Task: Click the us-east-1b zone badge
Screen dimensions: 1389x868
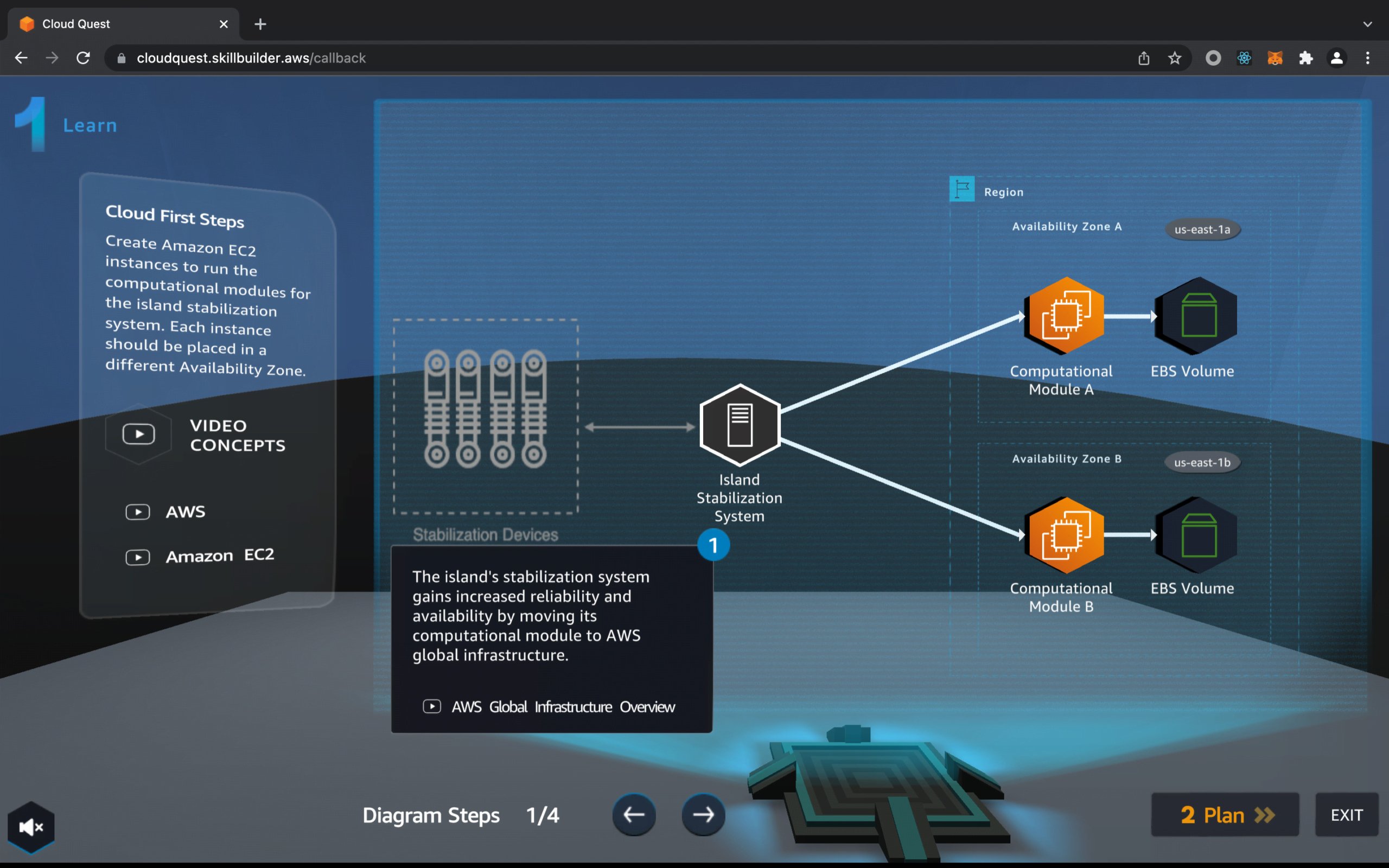Action: point(1202,463)
